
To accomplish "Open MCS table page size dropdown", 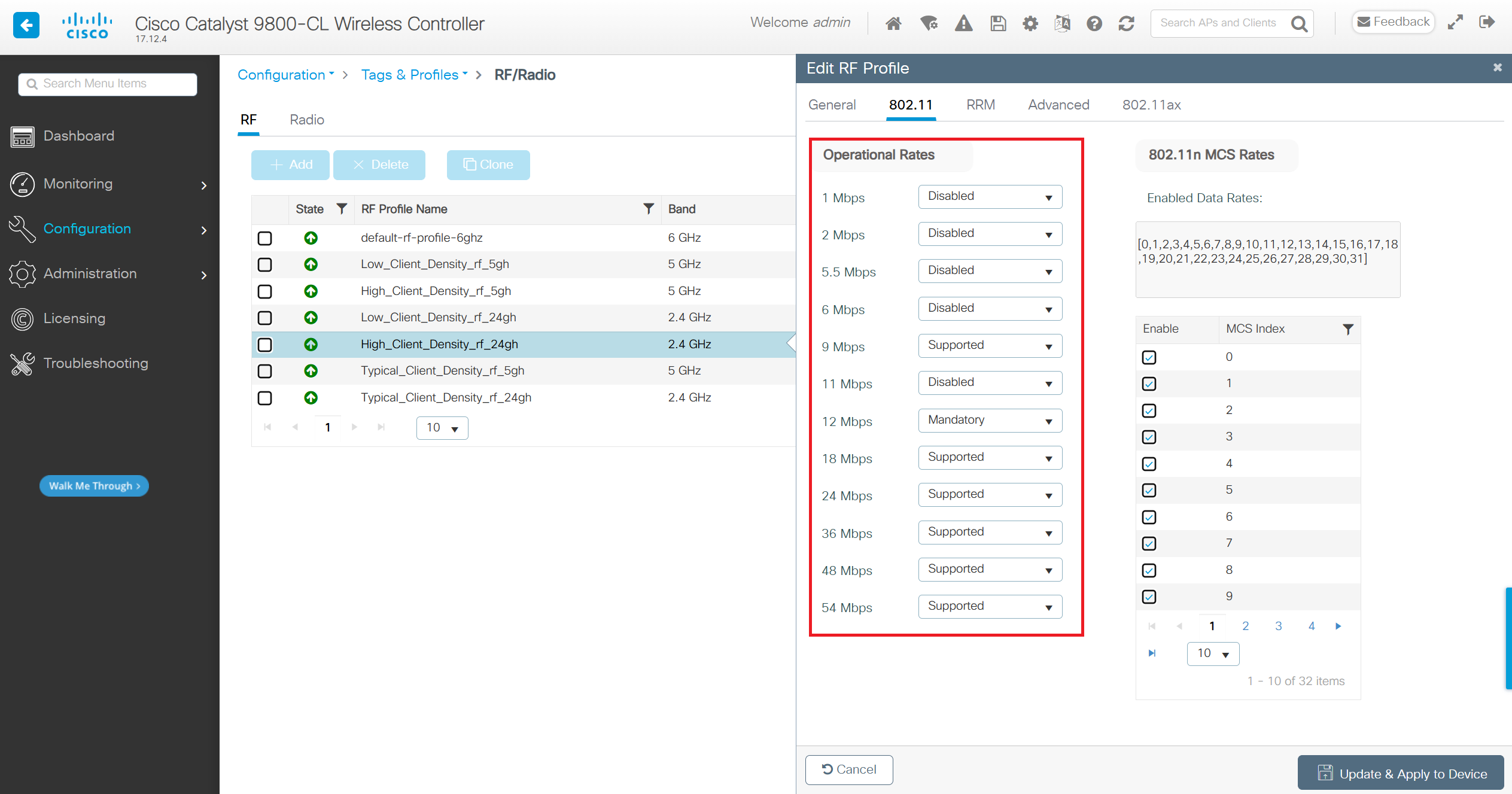I will [x=1213, y=653].
